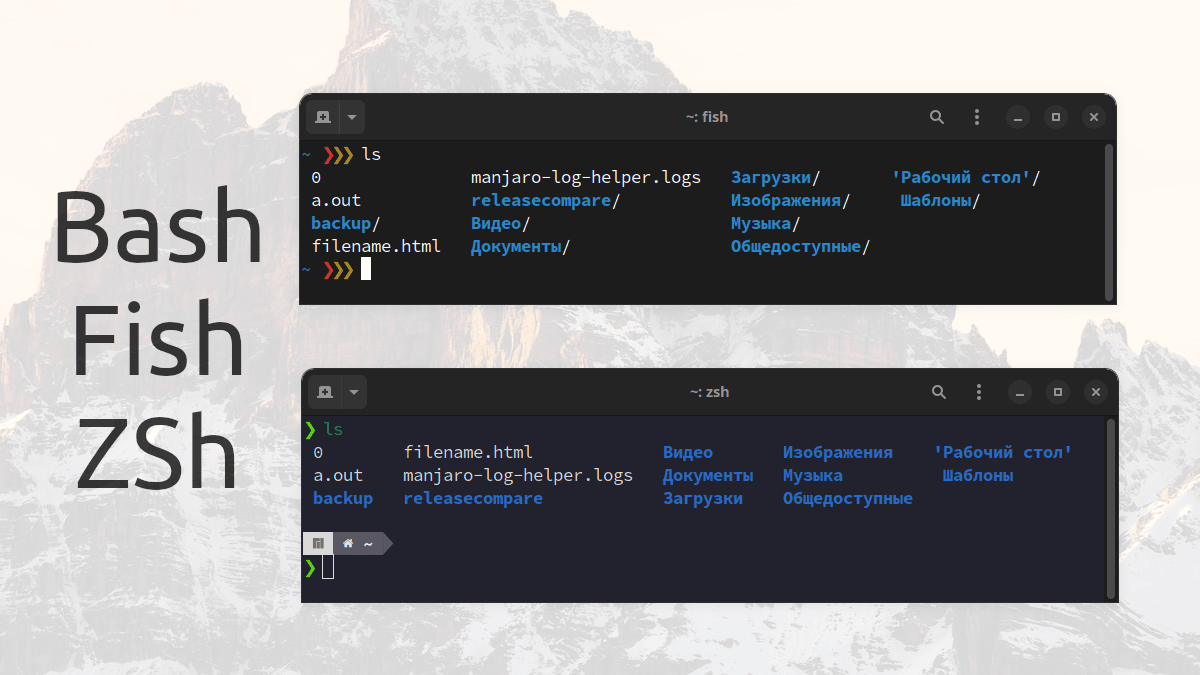The image size is (1200, 675).
Task: Click 'Шаблоны/' in fish output
Action: (x=941, y=201)
